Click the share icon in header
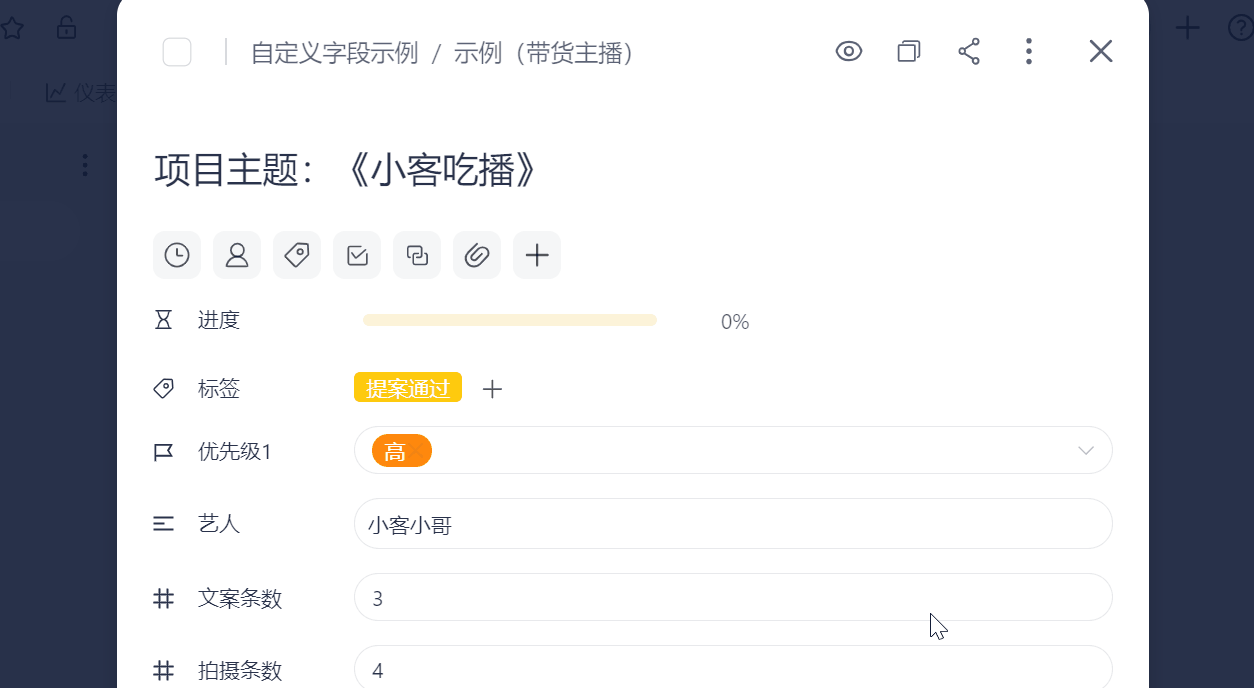Image resolution: width=1254 pixels, height=688 pixels. click(969, 52)
